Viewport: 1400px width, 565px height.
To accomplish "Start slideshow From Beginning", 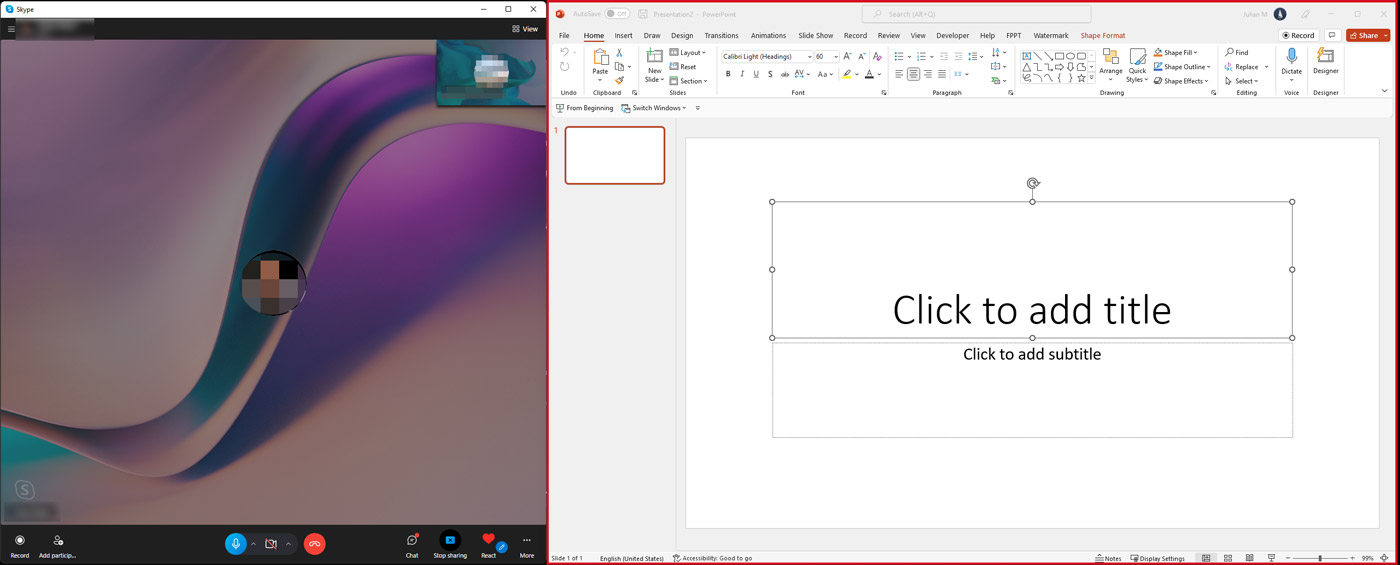I will tap(585, 108).
